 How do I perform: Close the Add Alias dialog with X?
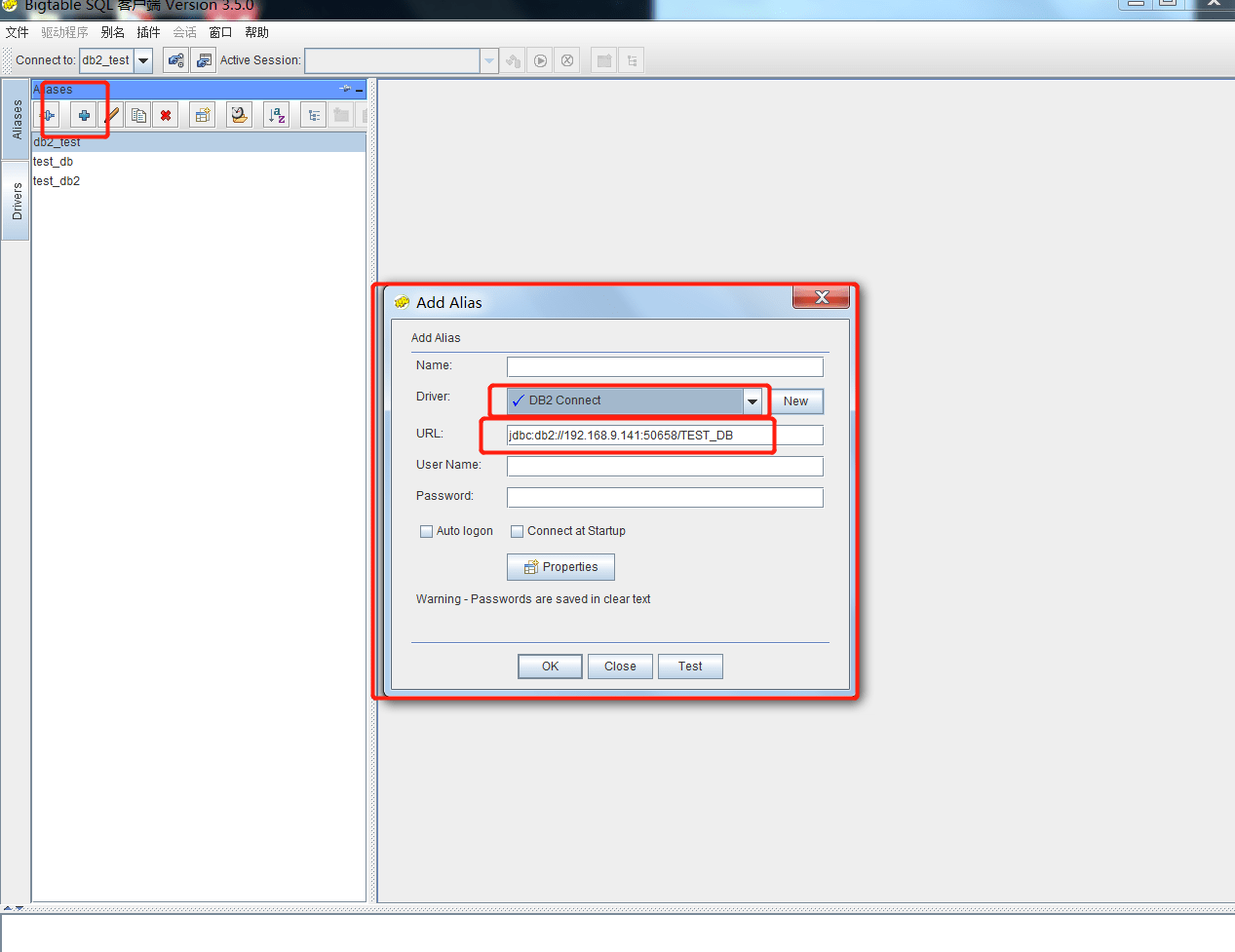click(821, 297)
